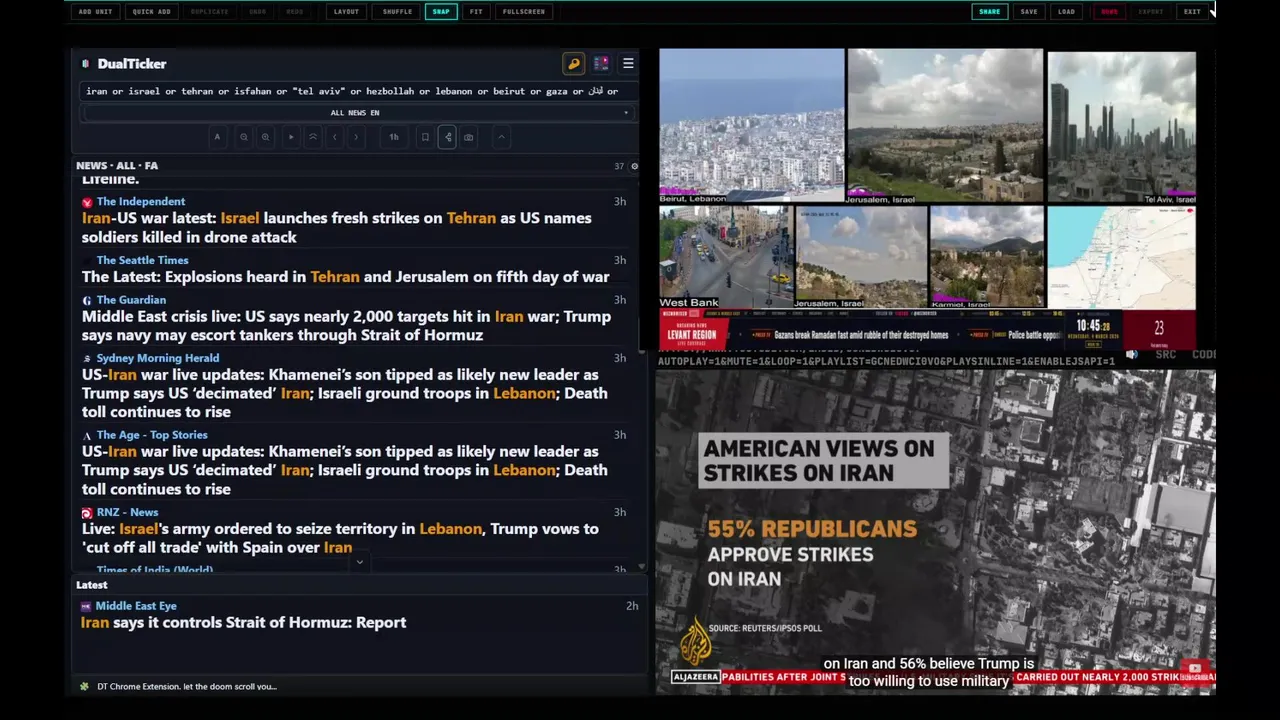Click the Al Jazeera video player
Image resolution: width=1280 pixels, height=720 pixels.
click(x=935, y=531)
